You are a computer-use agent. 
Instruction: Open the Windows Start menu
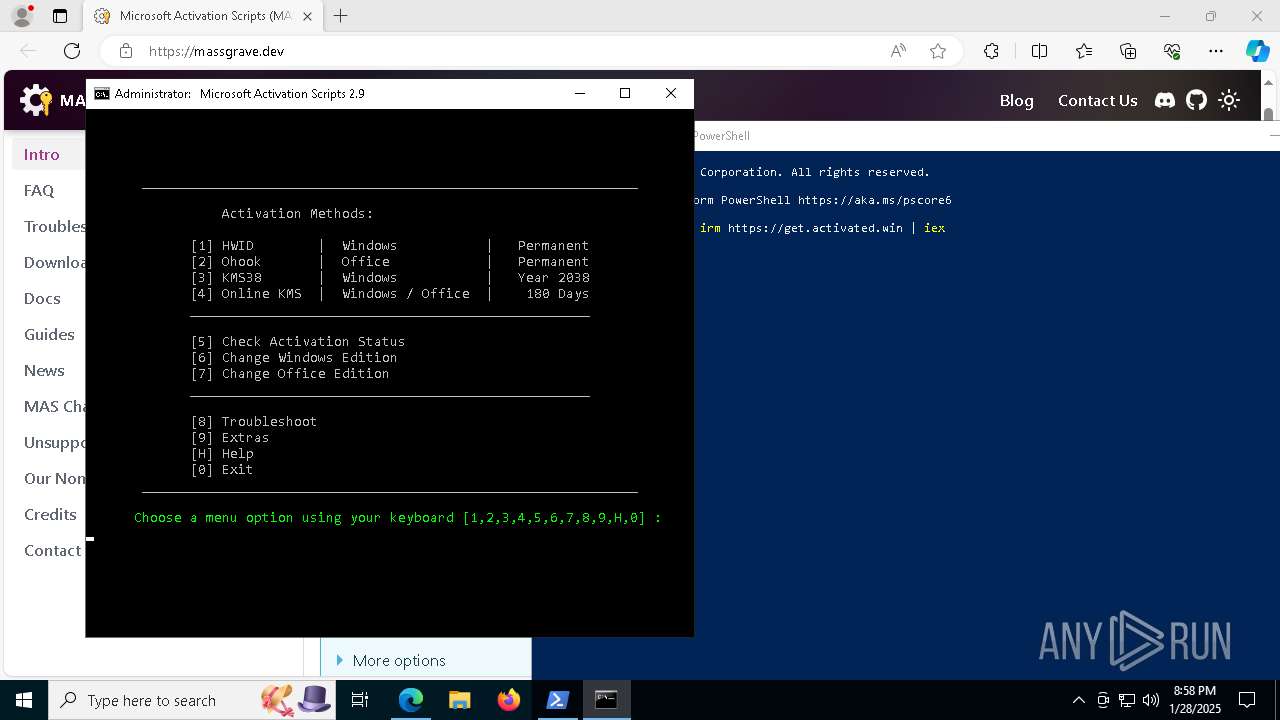coord(24,700)
